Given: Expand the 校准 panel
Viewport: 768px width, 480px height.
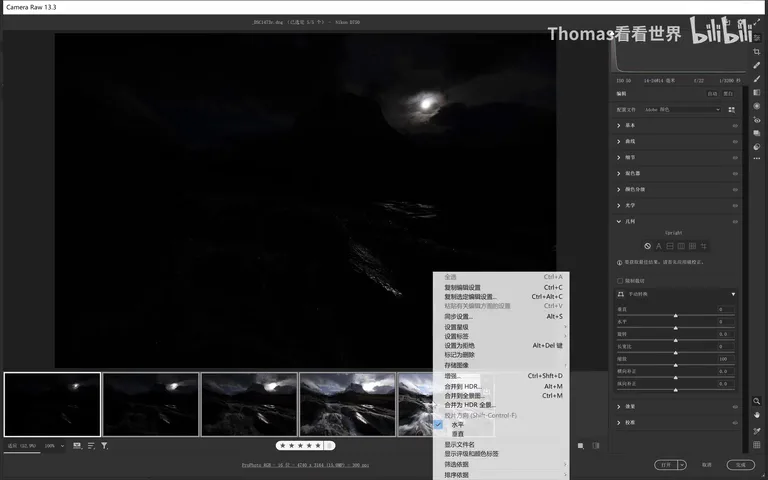Looking at the screenshot, I should click(x=619, y=422).
